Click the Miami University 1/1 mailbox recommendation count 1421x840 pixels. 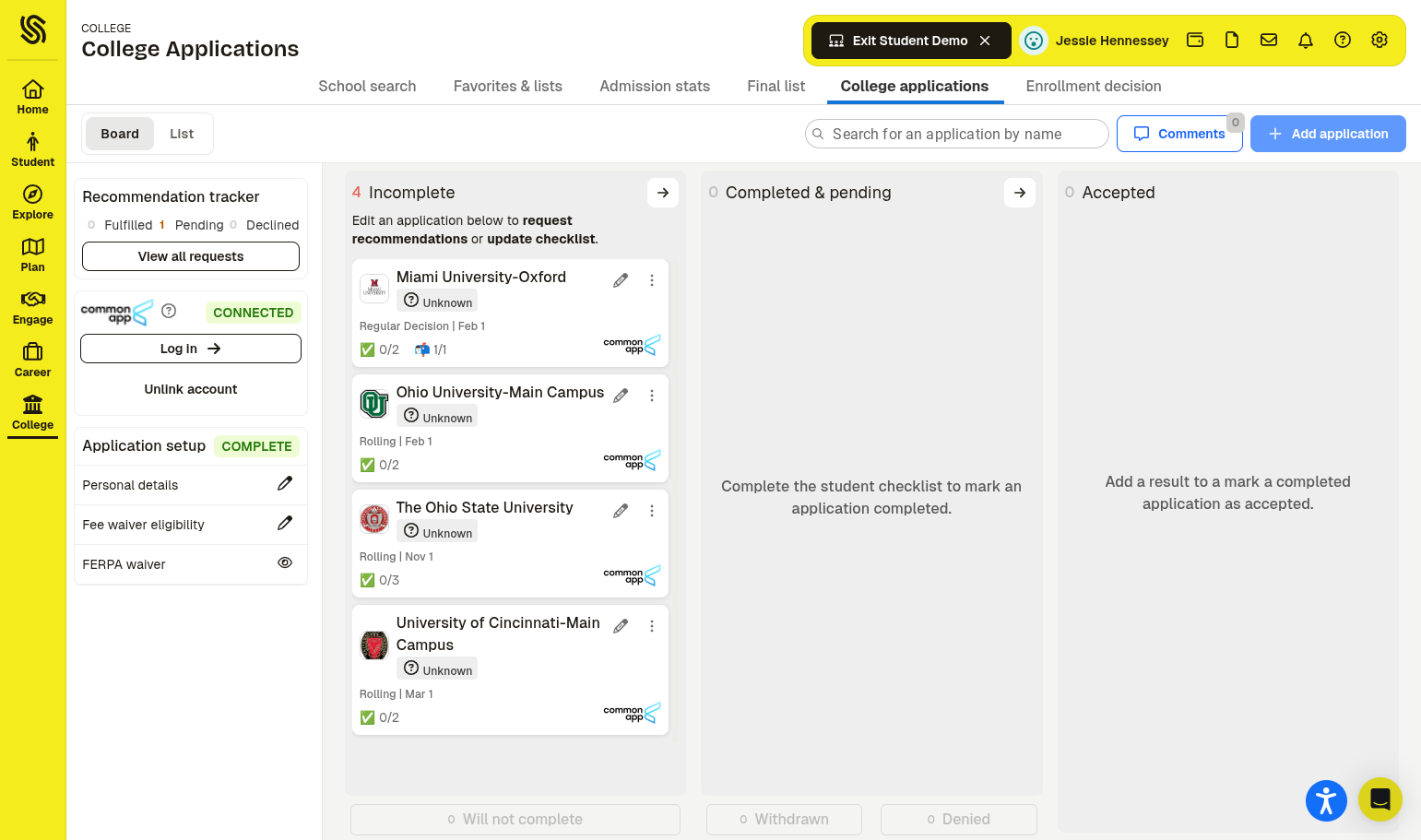(x=431, y=349)
